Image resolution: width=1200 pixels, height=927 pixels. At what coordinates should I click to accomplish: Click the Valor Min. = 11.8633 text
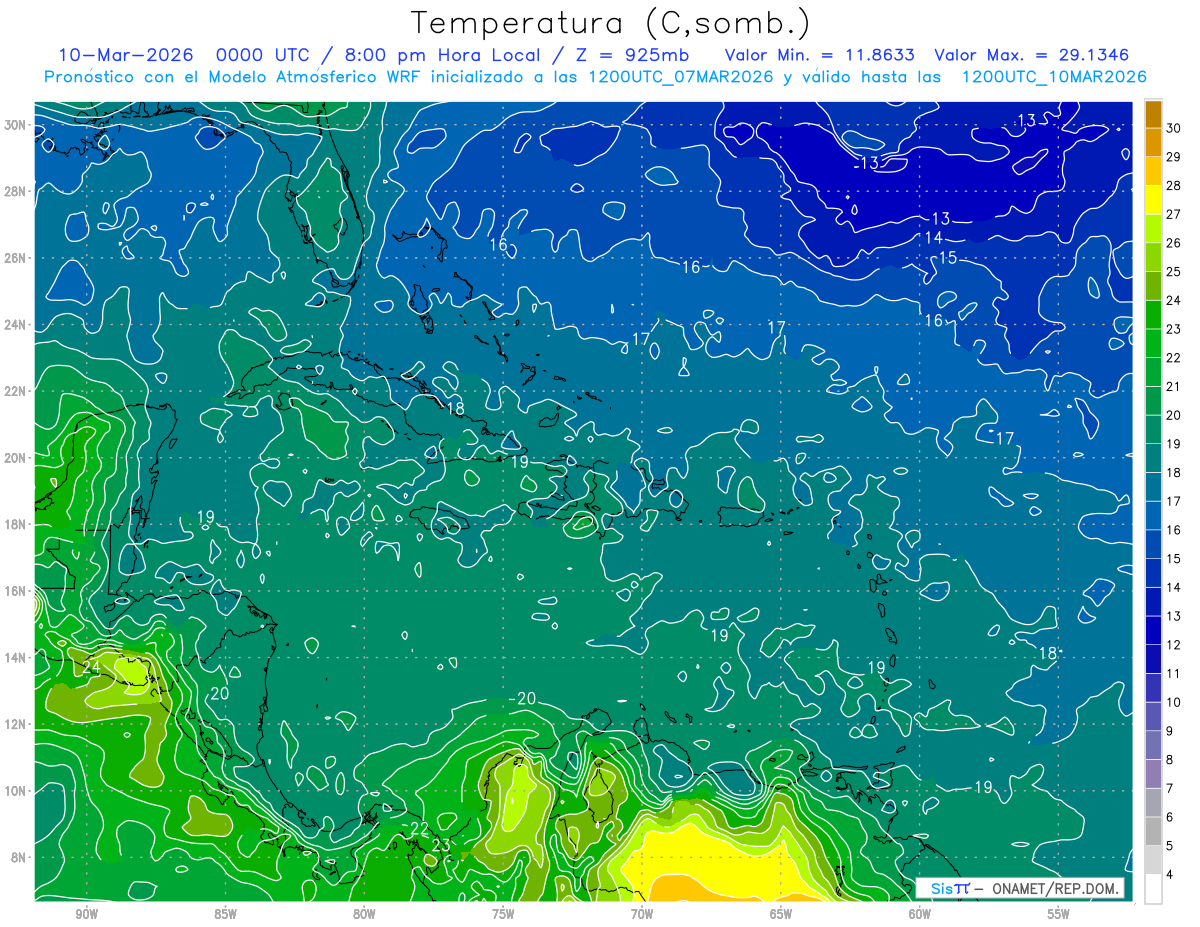(819, 54)
